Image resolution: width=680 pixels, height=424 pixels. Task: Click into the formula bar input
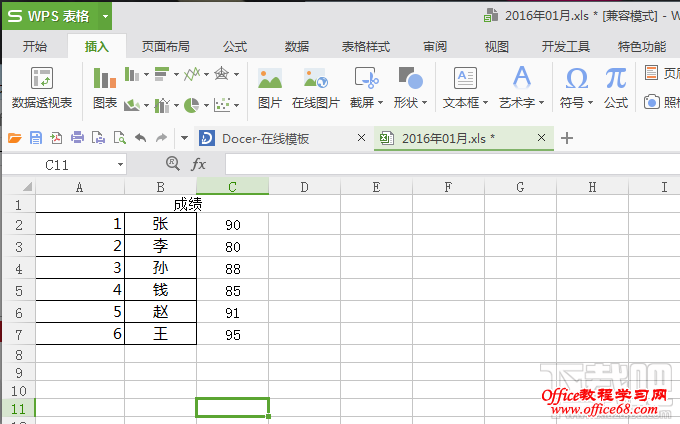click(452, 165)
